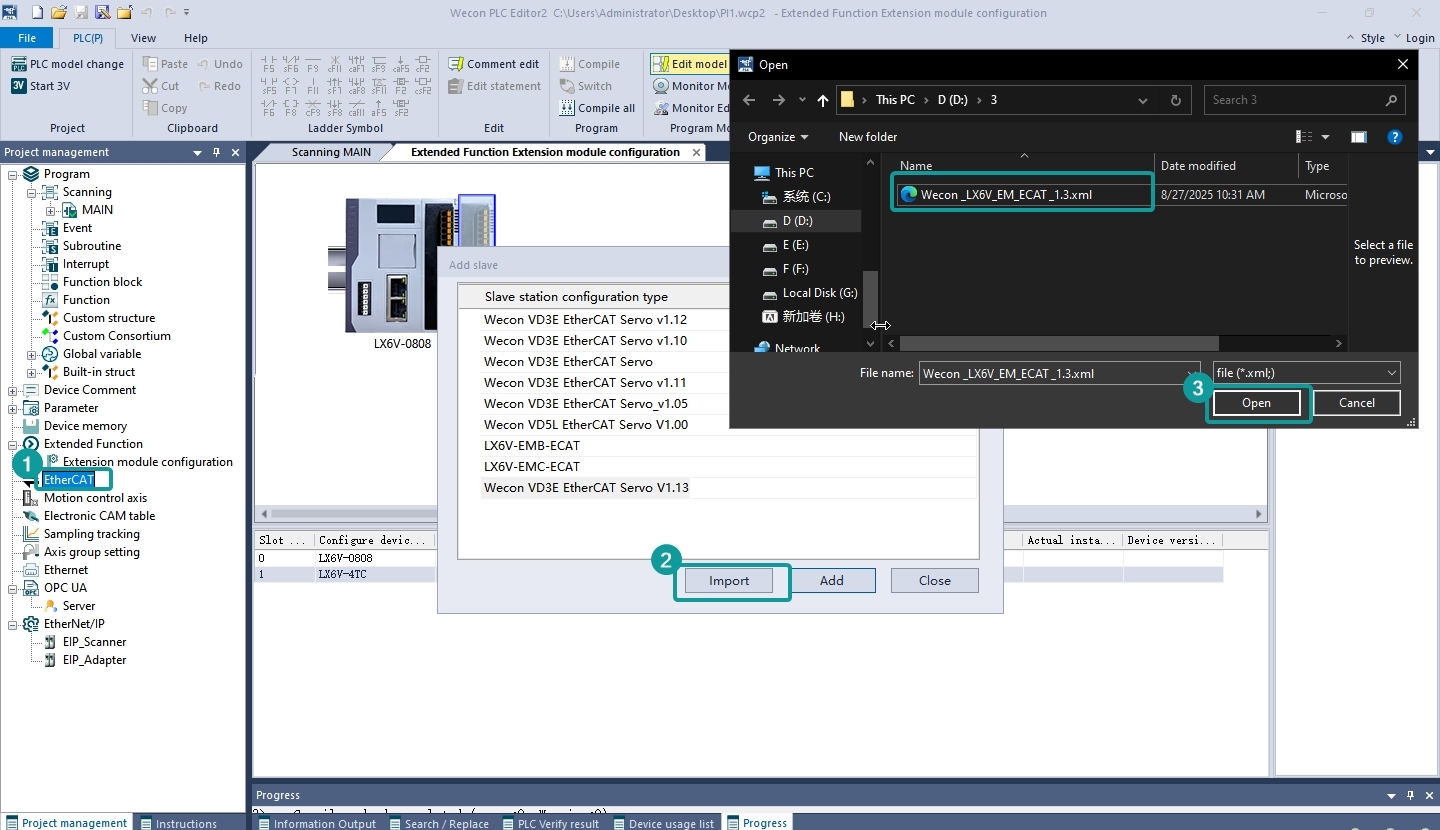Select the Electronic CAM table item
Viewport: 1440px width, 830px height.
(x=99, y=516)
